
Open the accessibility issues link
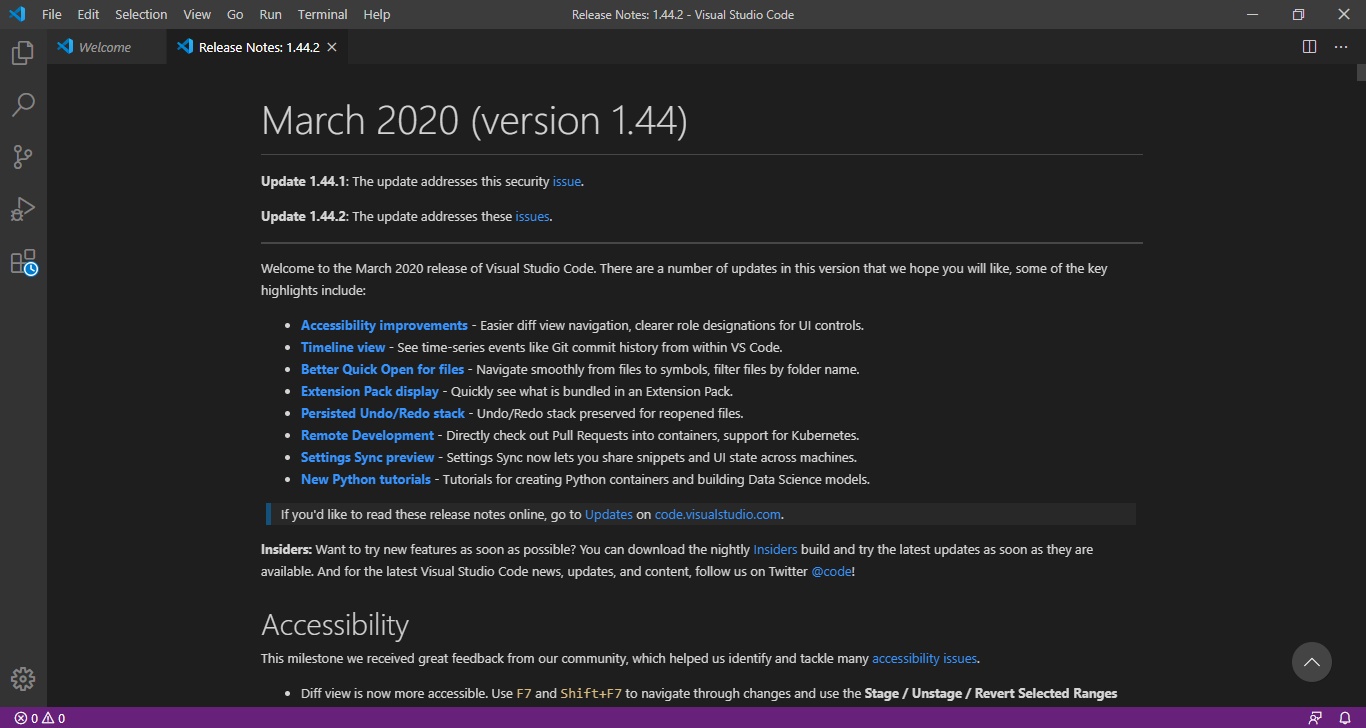(x=924, y=658)
